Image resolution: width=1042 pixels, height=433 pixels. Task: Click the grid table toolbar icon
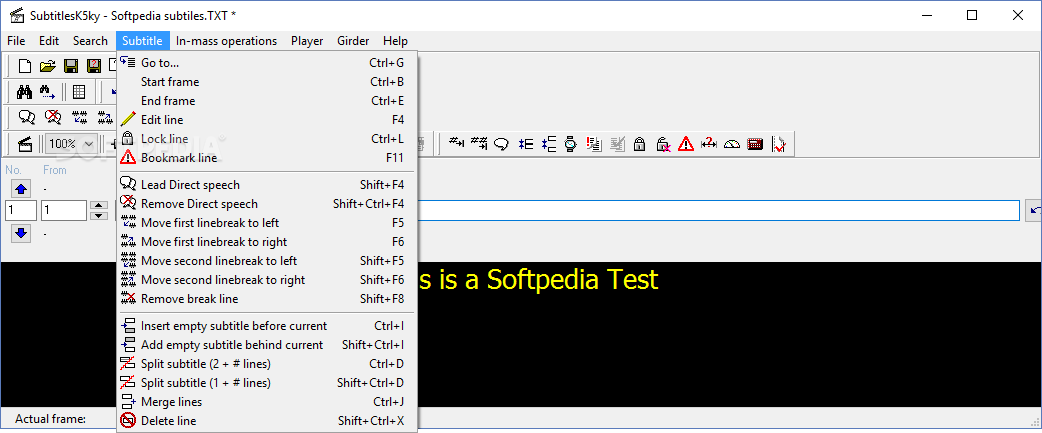[x=79, y=92]
